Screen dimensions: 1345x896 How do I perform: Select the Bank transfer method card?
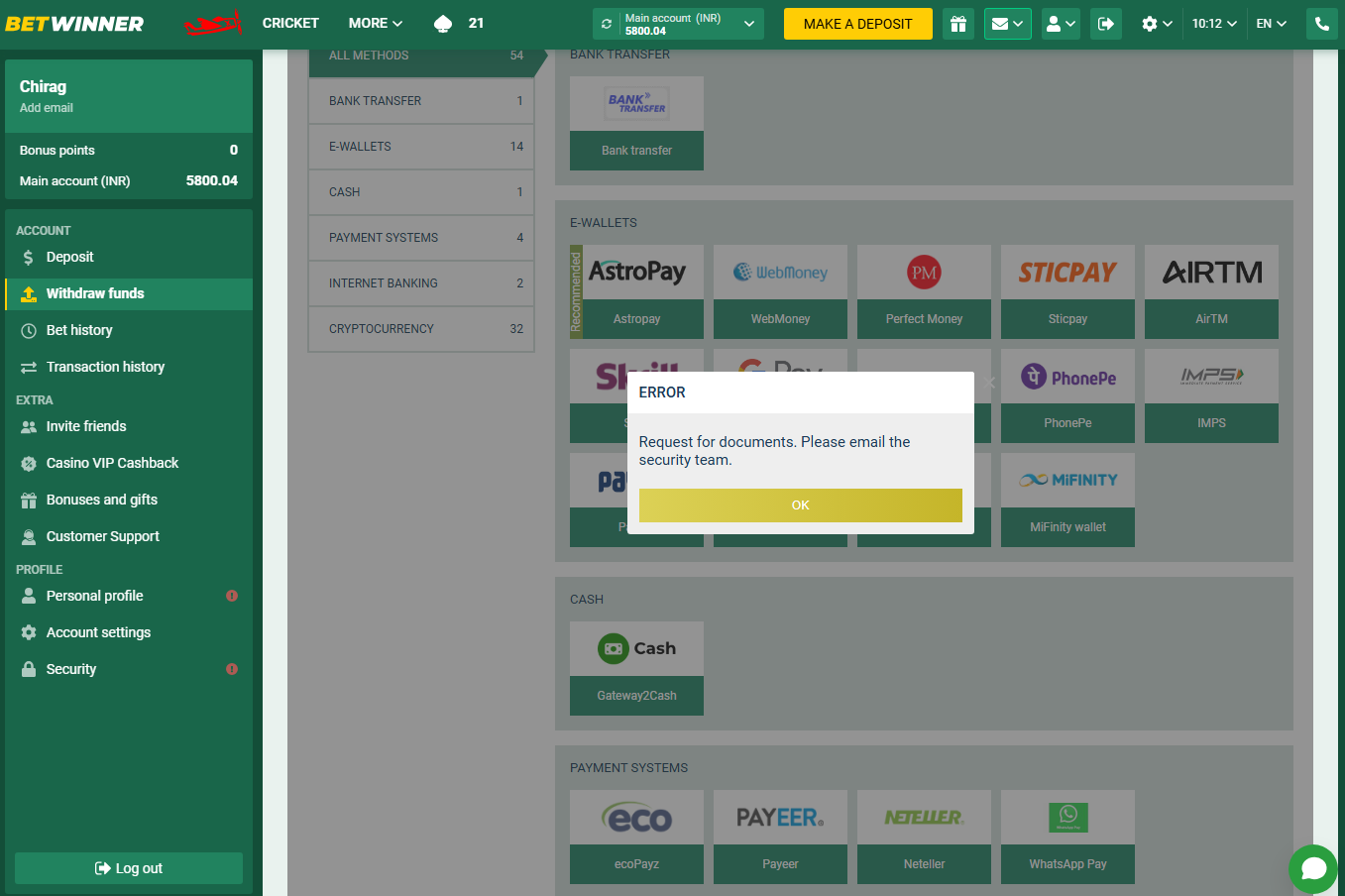(x=636, y=123)
